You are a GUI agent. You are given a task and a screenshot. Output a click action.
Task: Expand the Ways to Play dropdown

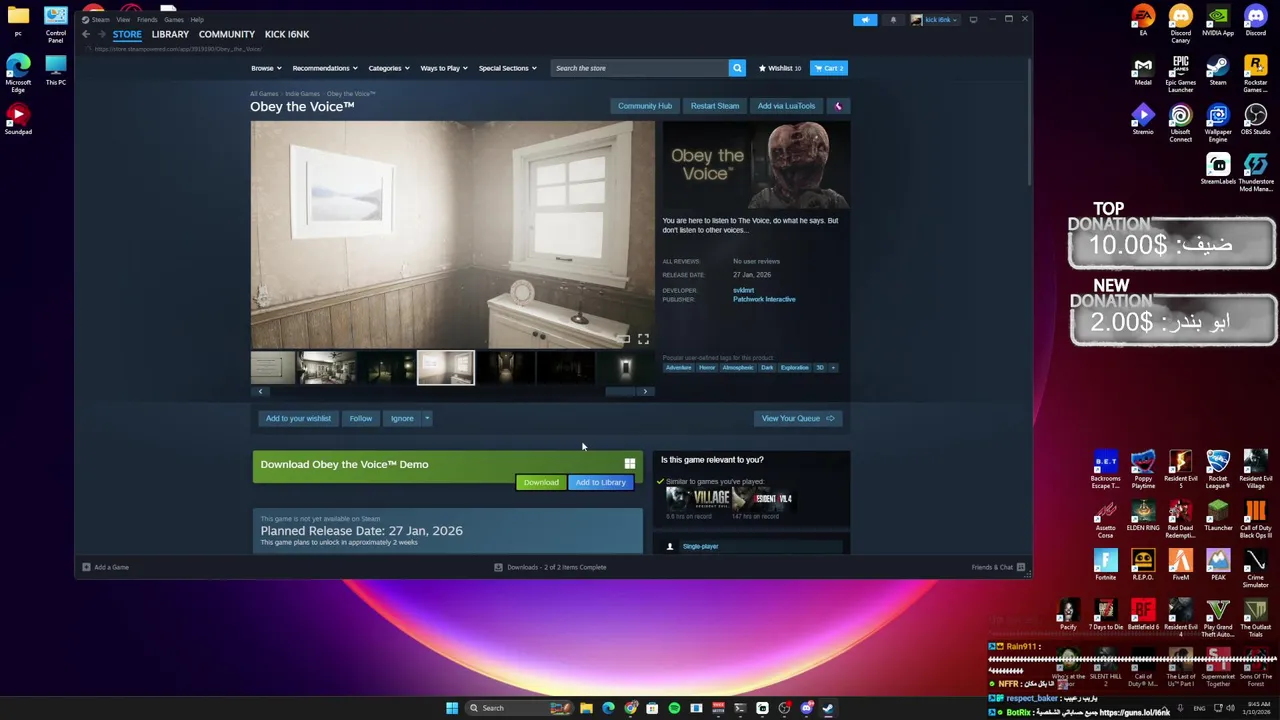(444, 68)
